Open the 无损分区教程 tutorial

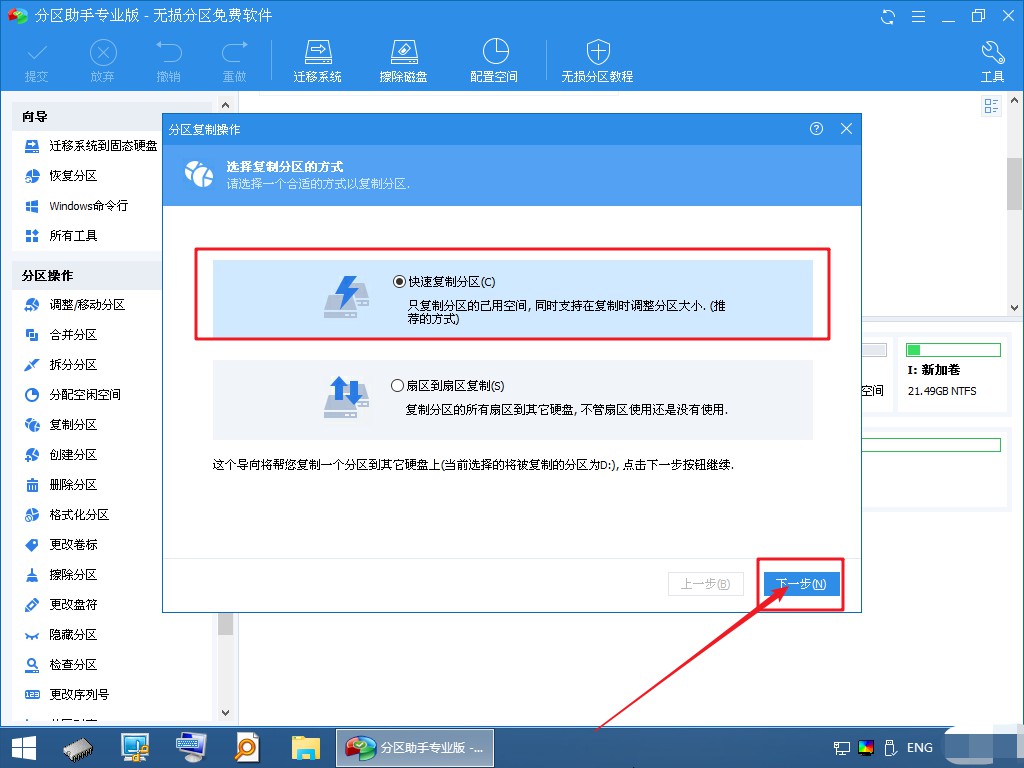[598, 61]
